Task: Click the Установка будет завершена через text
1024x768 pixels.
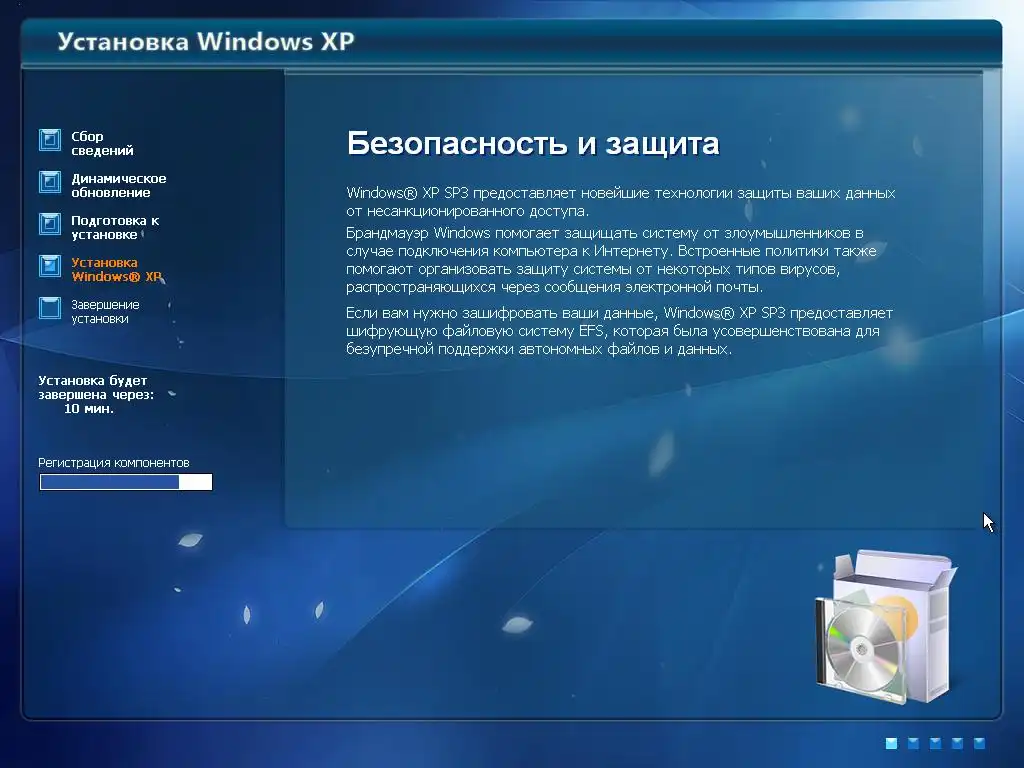Action: pyautogui.click(x=96, y=387)
